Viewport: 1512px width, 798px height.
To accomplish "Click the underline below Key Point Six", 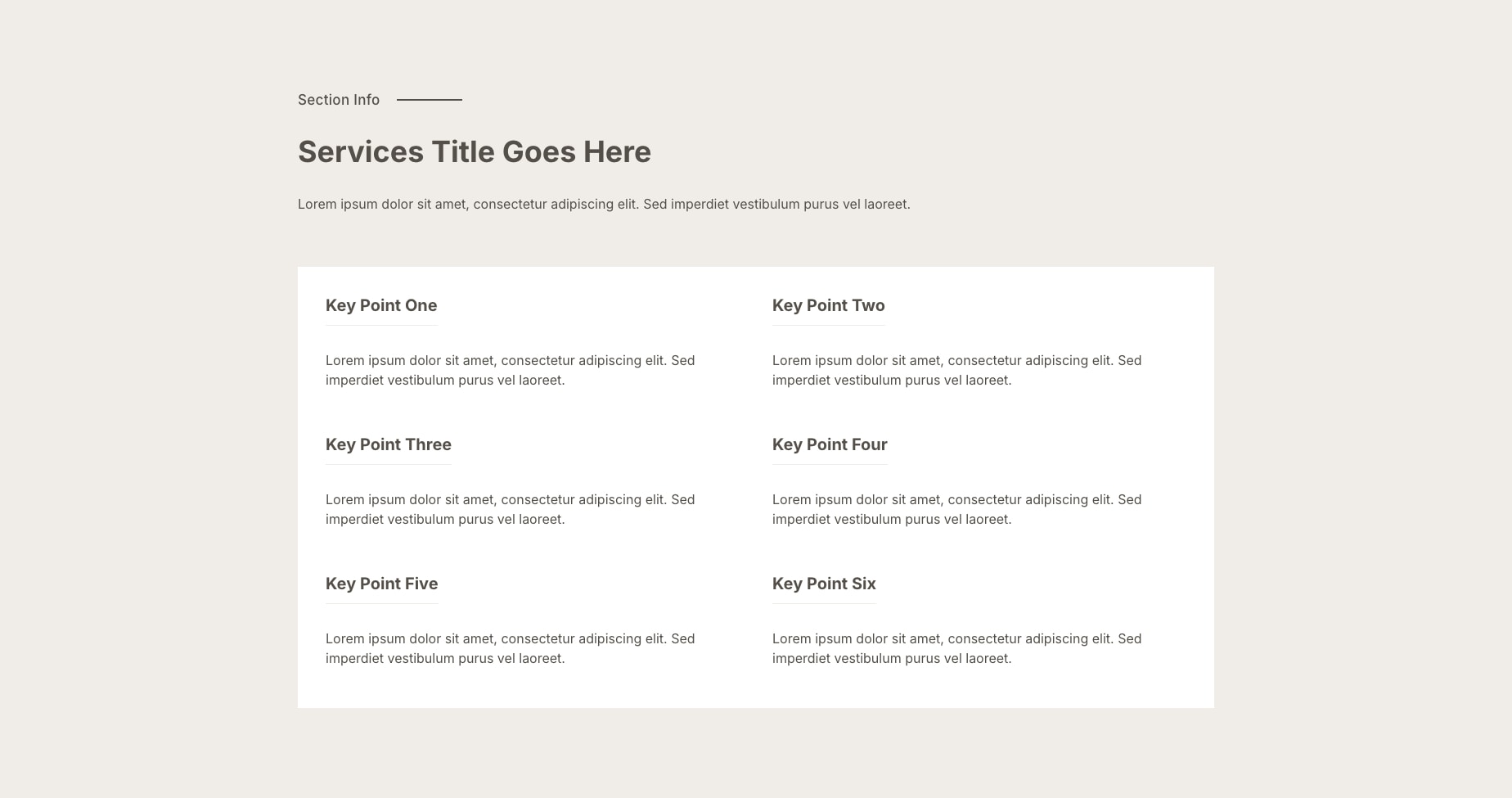I will [824, 603].
